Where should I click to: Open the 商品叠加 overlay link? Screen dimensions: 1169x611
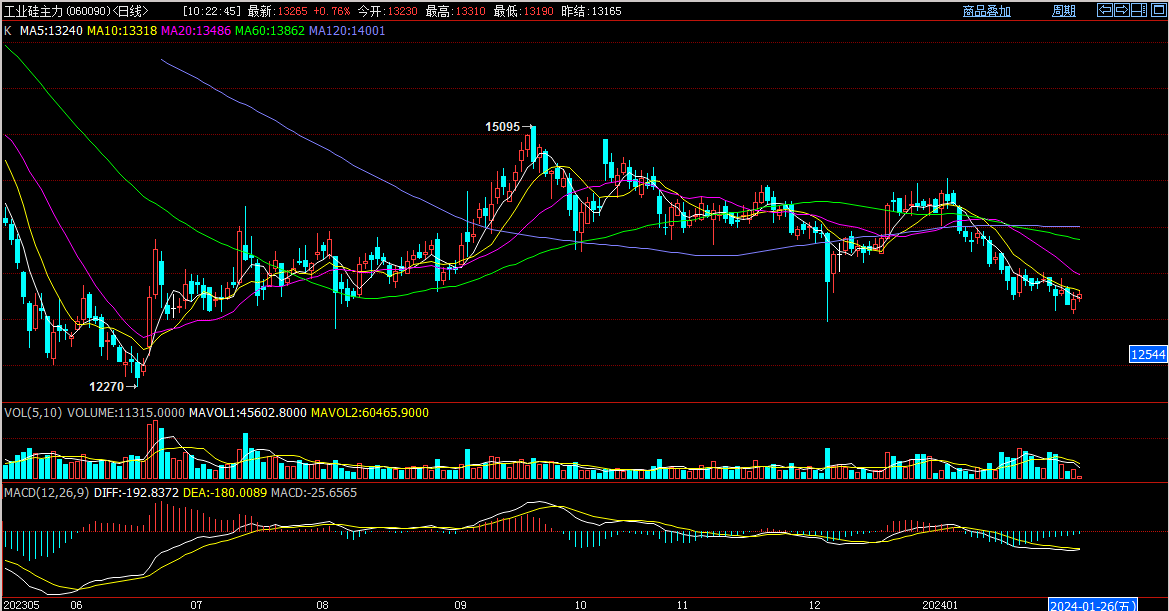(986, 11)
